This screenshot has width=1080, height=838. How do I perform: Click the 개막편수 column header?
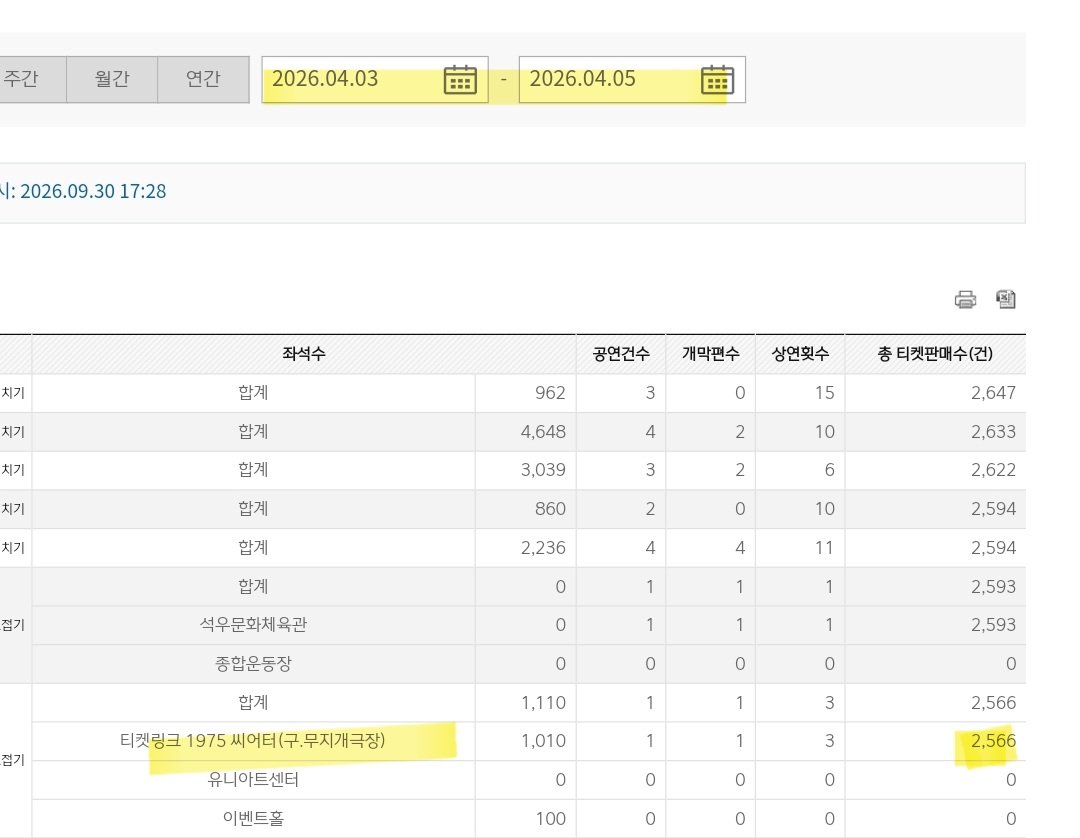(x=710, y=354)
